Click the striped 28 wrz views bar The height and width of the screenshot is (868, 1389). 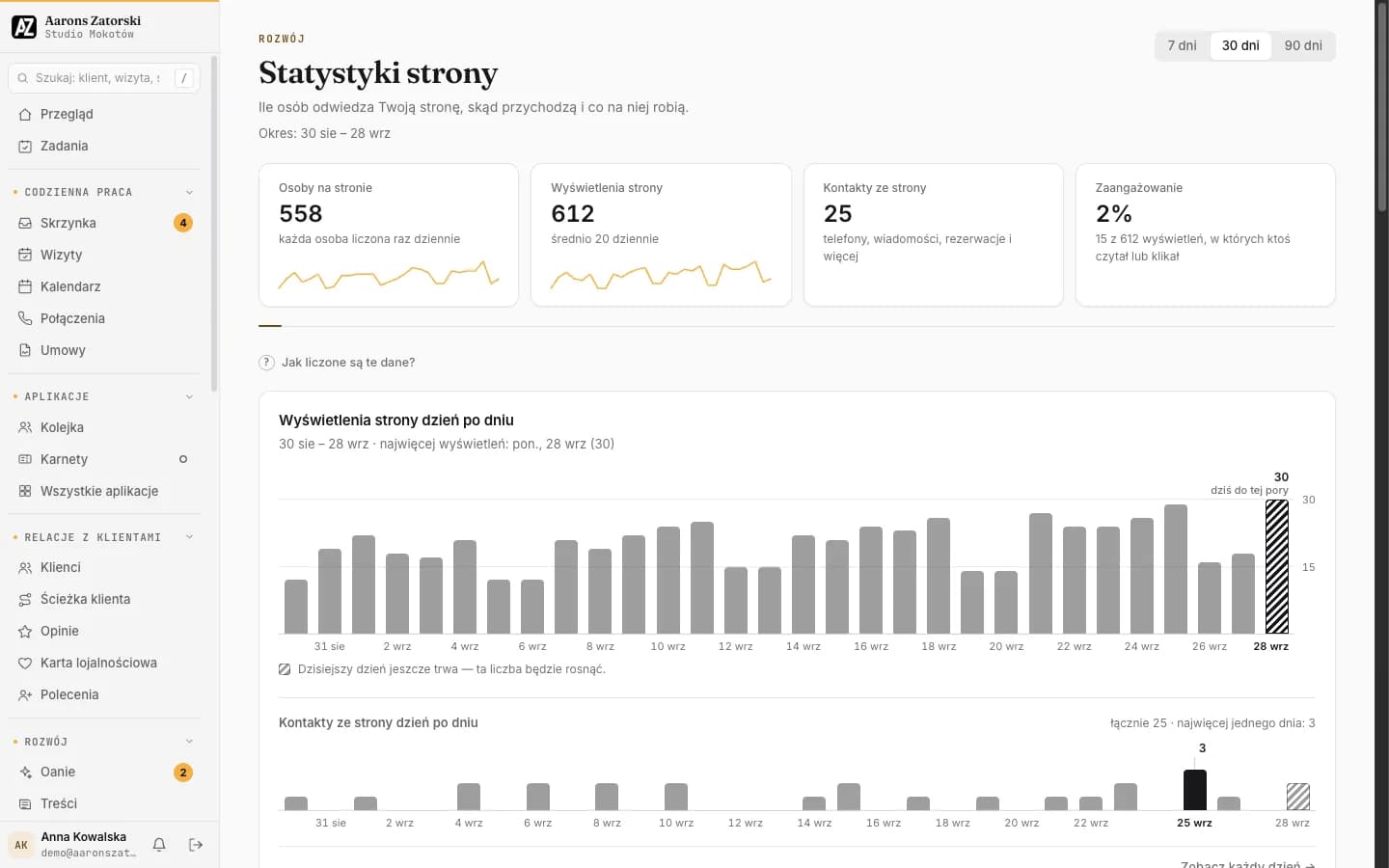pos(1277,567)
